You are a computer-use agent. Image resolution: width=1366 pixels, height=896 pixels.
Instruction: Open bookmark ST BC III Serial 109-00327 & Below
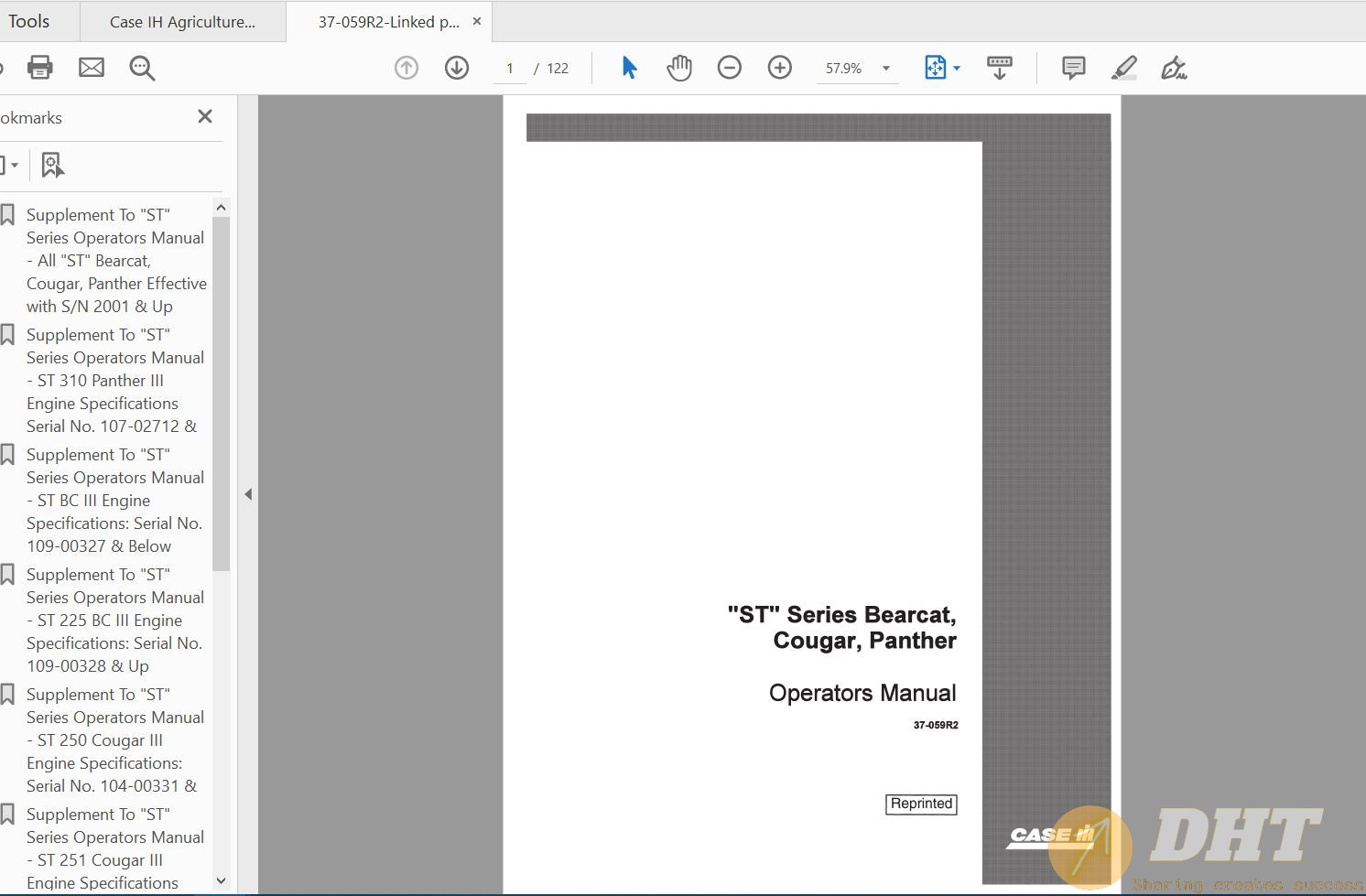[114, 501]
